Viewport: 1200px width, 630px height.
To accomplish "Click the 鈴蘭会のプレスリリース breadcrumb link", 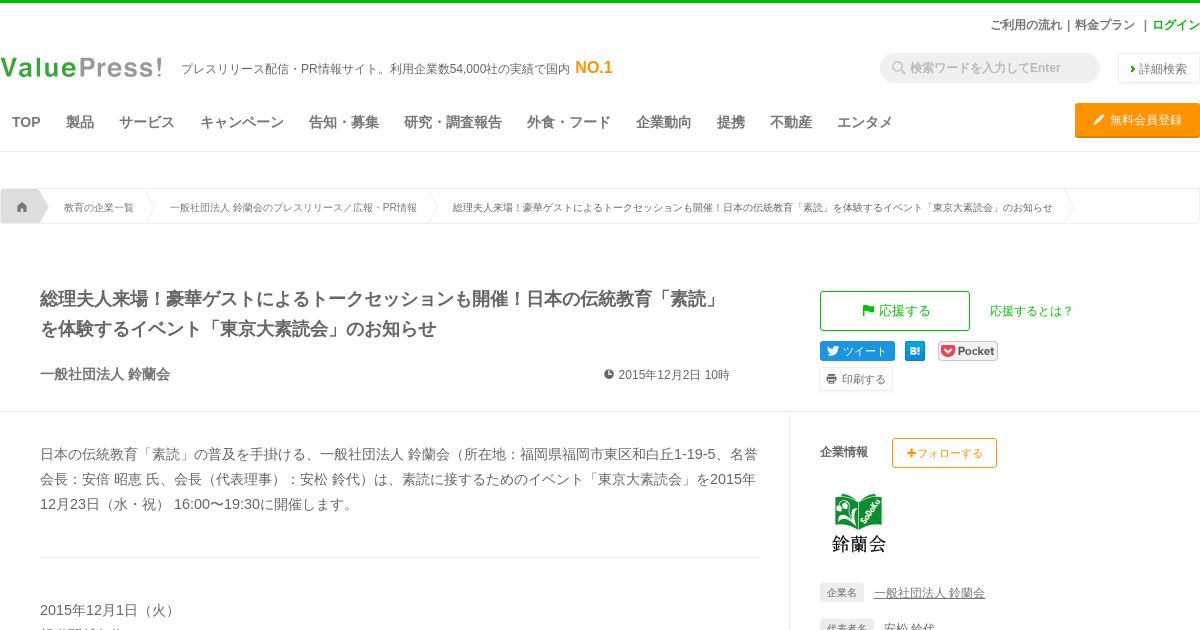I will coord(293,207).
